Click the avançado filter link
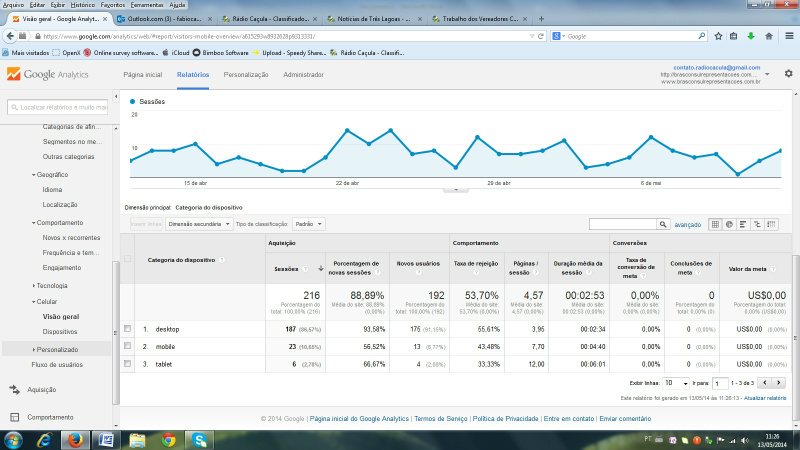This screenshot has width=800, height=450. [688, 224]
